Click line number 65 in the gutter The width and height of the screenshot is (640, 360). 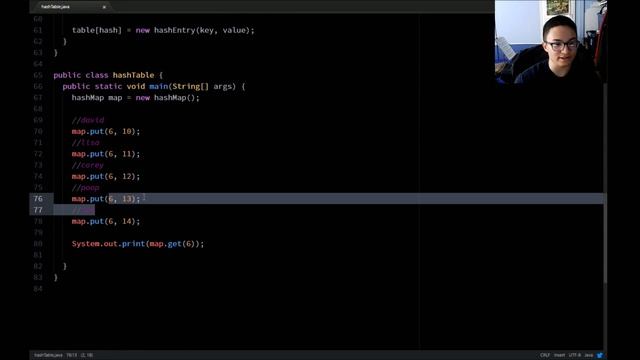point(38,75)
